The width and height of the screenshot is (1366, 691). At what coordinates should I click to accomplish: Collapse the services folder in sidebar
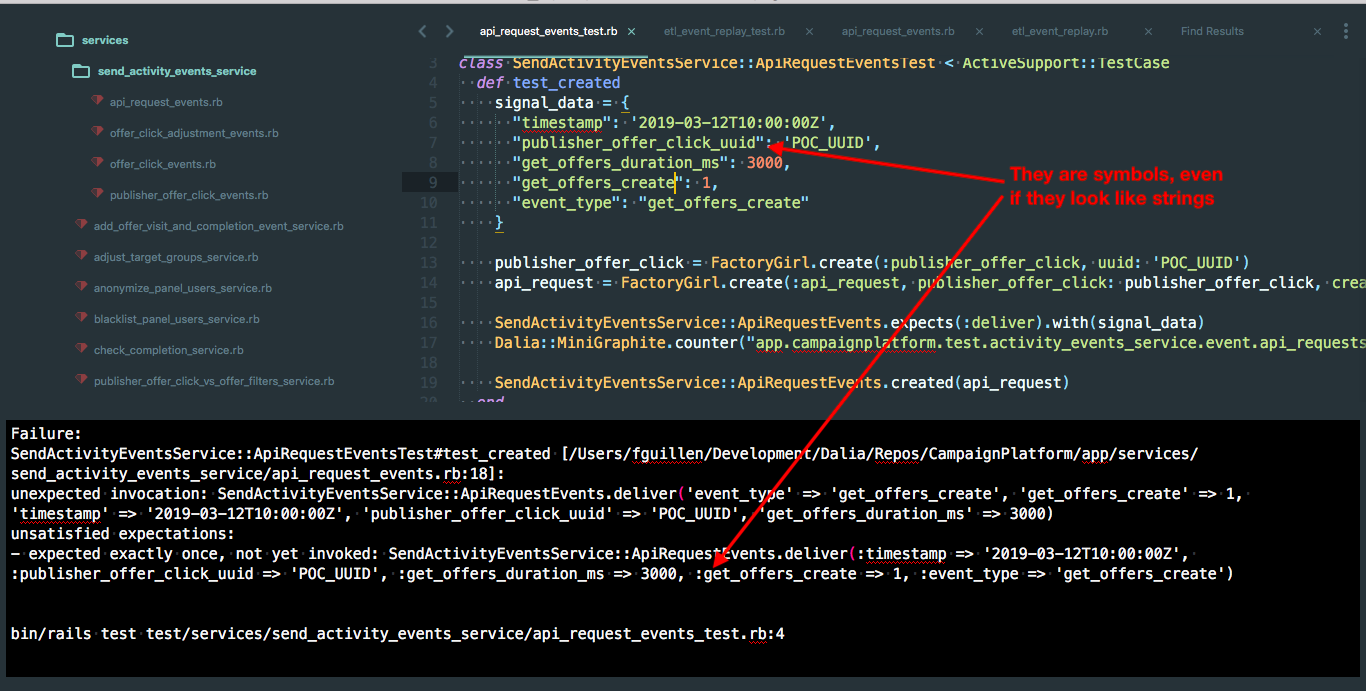[x=105, y=40]
